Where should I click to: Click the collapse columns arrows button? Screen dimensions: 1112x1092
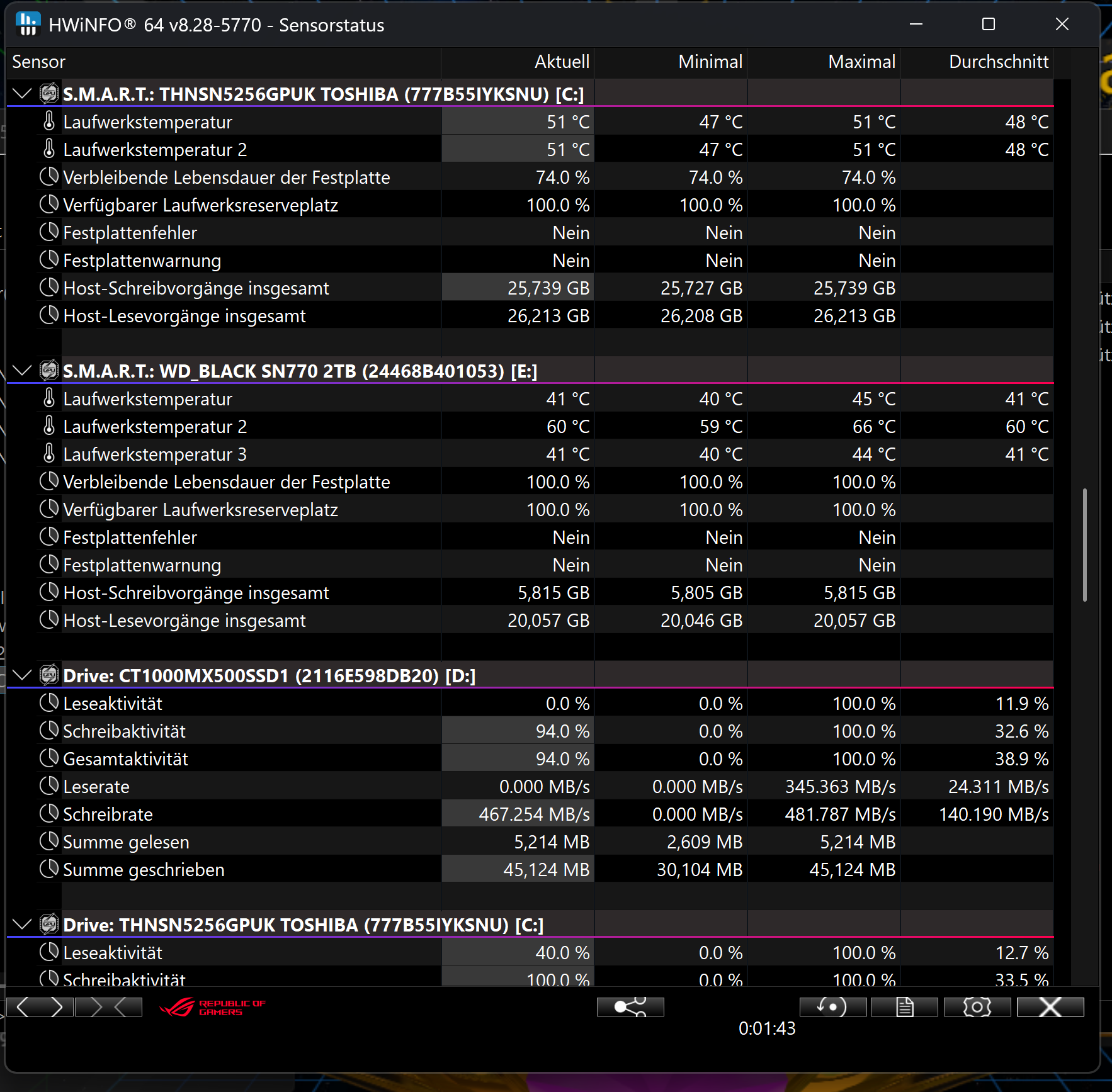click(x=108, y=1007)
